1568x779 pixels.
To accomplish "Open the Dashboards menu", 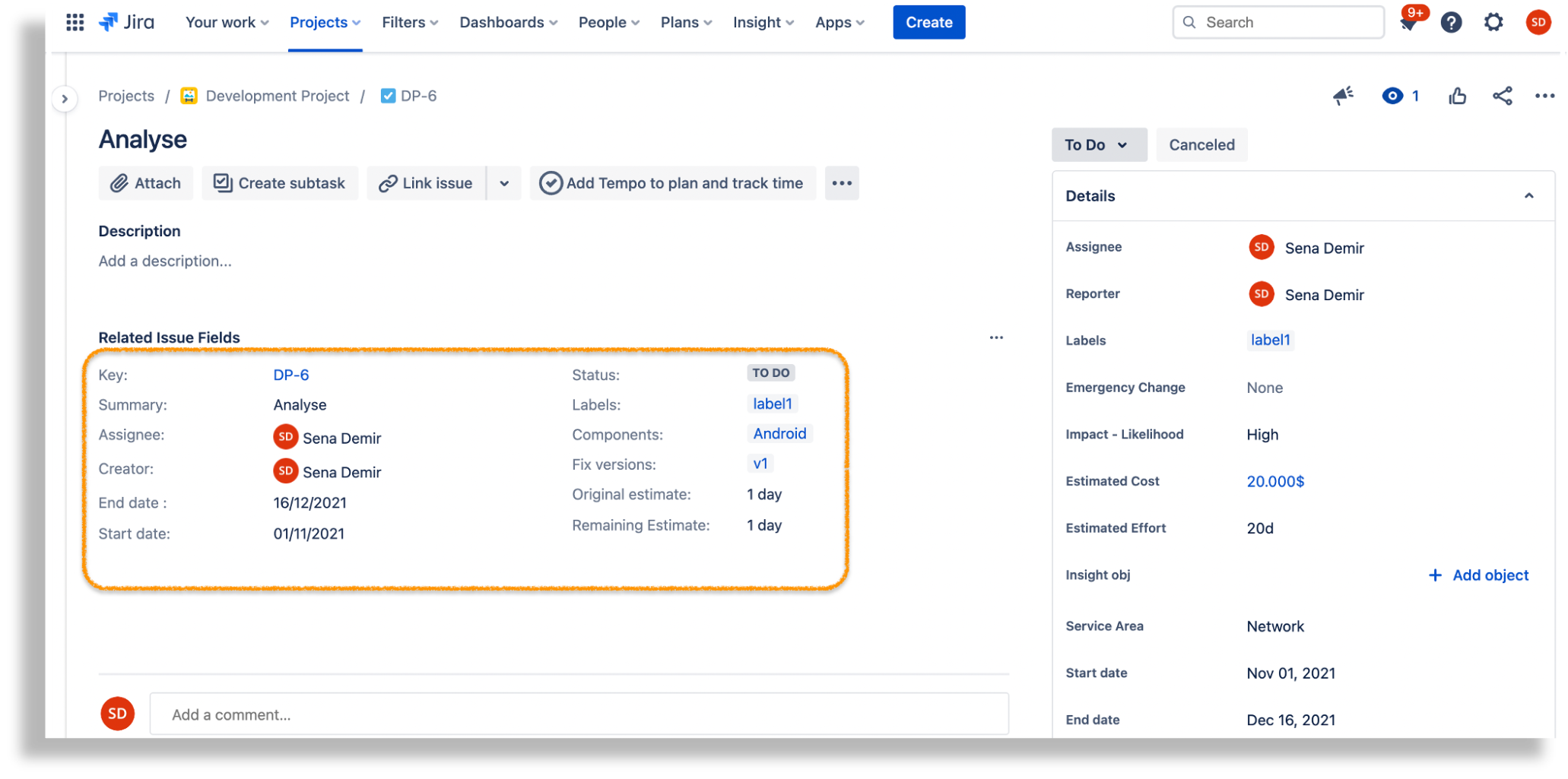I will click(x=507, y=22).
